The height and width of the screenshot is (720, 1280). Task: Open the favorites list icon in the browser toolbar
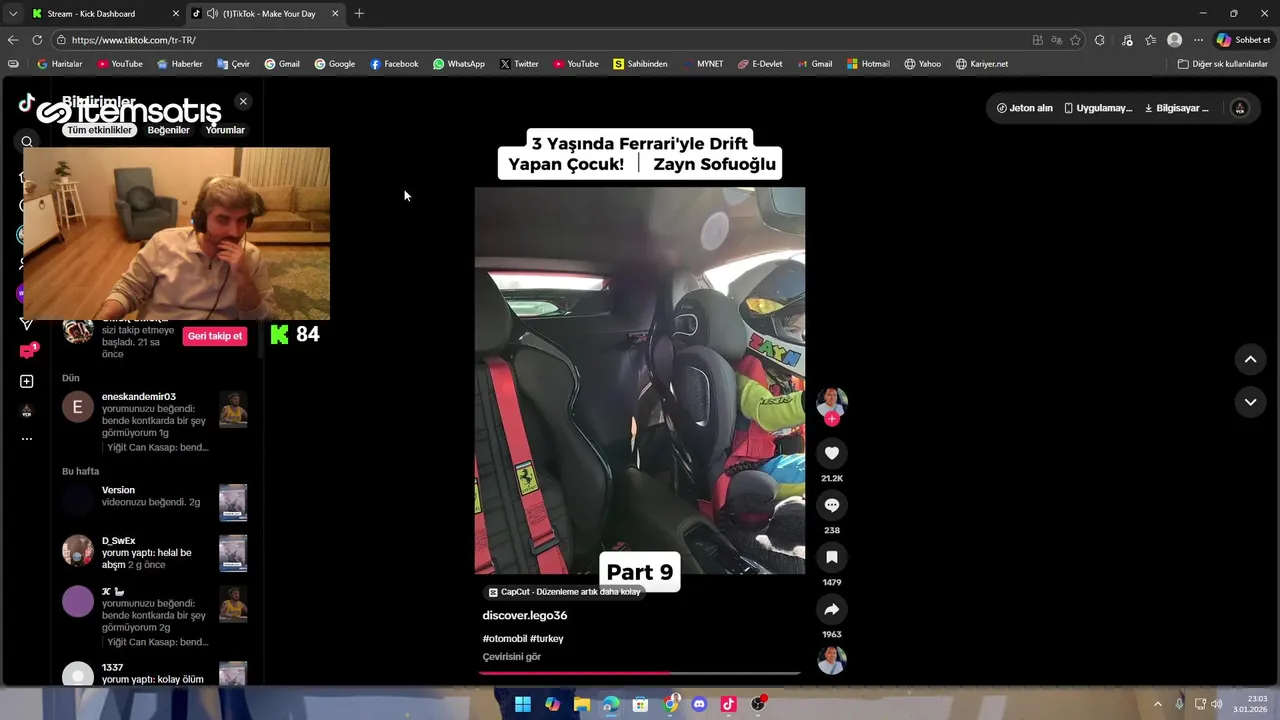tap(1151, 40)
